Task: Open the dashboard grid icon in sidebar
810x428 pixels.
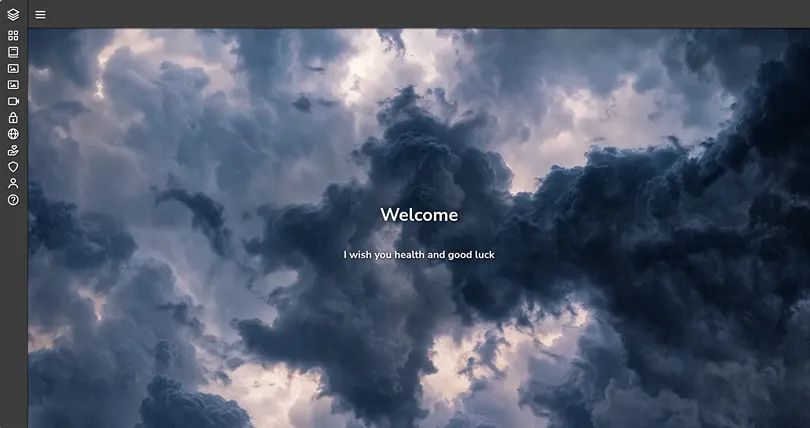Action: [x=13, y=36]
